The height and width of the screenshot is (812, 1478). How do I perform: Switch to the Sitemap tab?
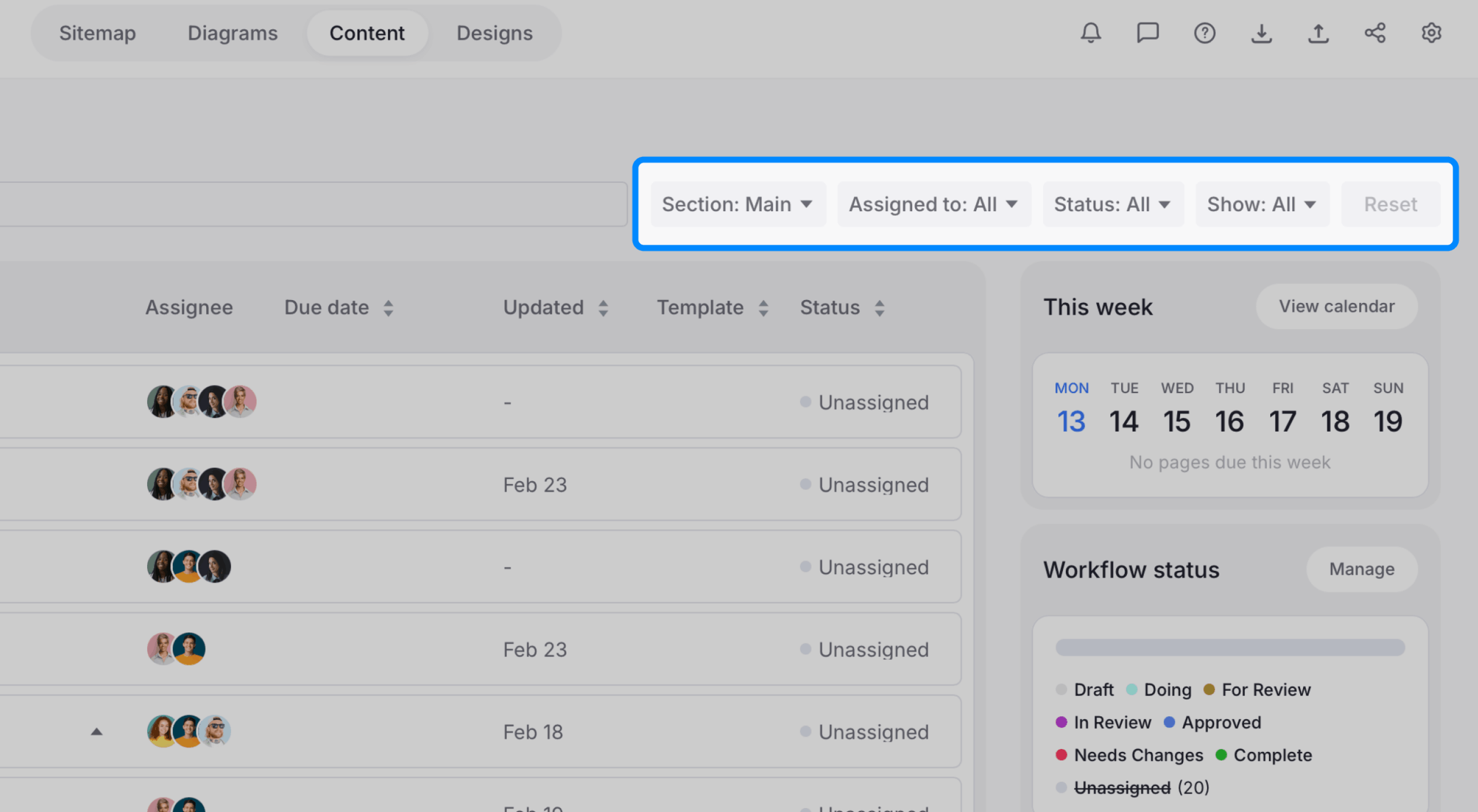pyautogui.click(x=98, y=33)
